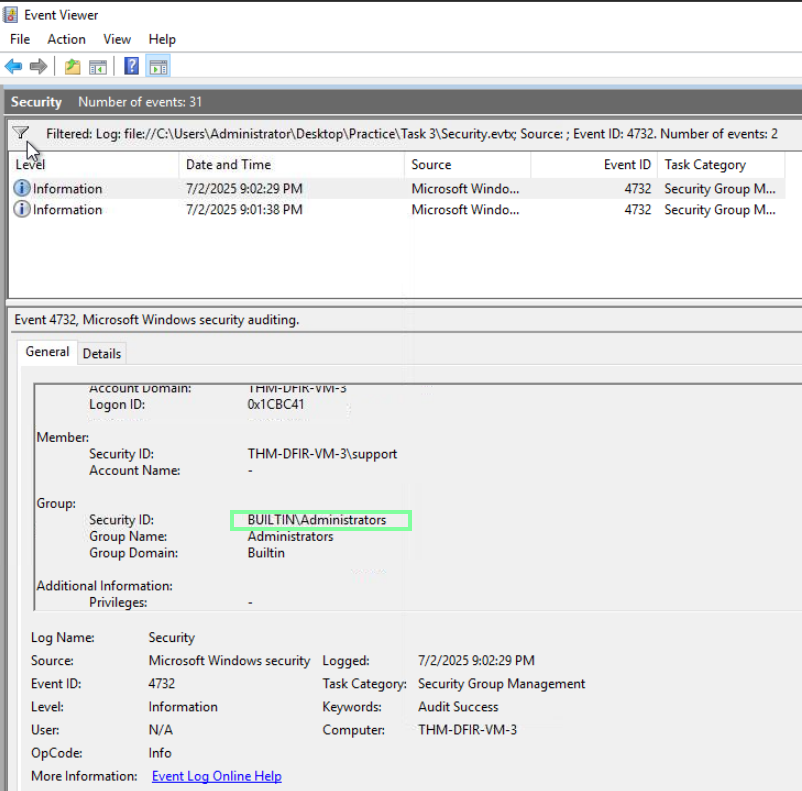Open the Help menu
This screenshot has width=802, height=791.
coord(162,39)
